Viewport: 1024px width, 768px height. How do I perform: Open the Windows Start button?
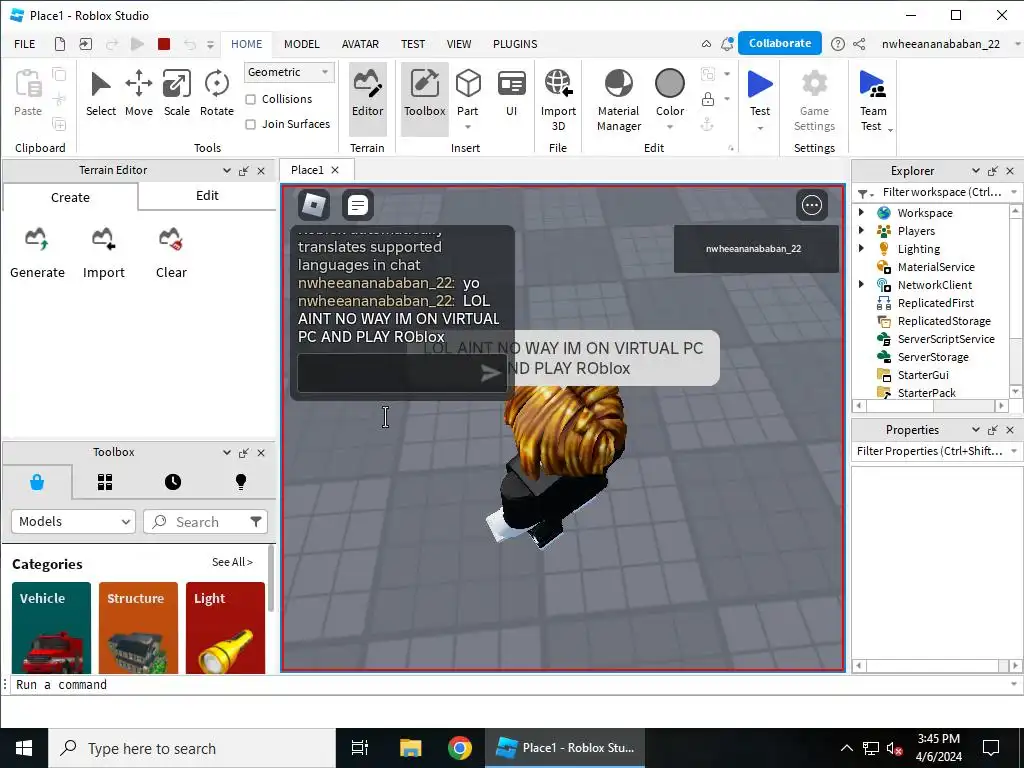tap(24, 748)
